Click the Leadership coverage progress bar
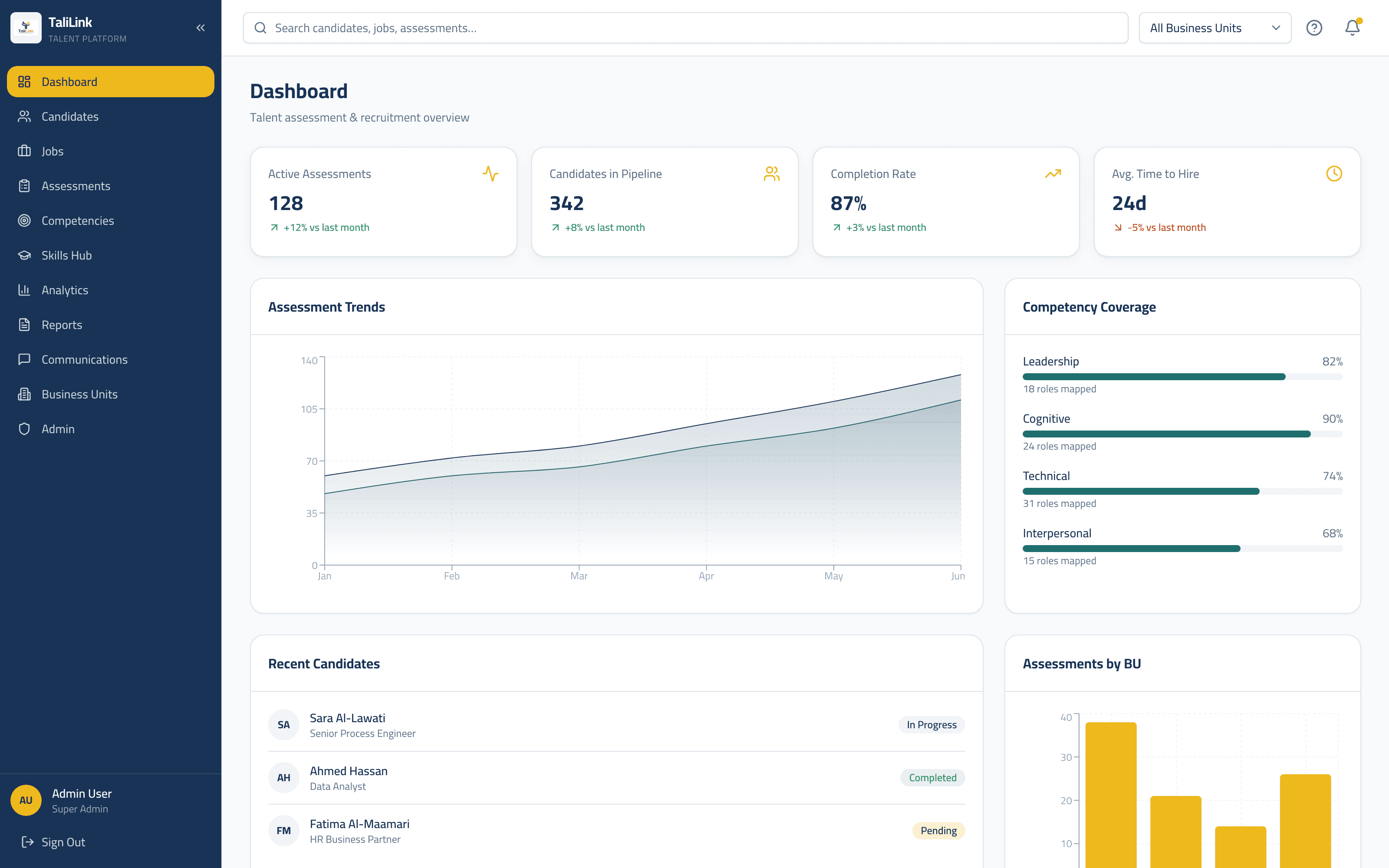1389x868 pixels. (1182, 377)
